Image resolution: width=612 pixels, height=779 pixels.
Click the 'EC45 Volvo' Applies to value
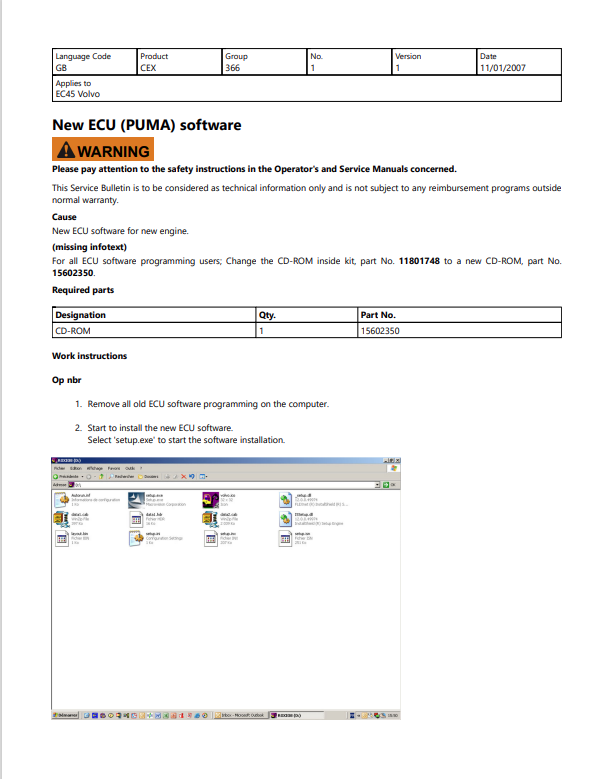(x=77, y=94)
